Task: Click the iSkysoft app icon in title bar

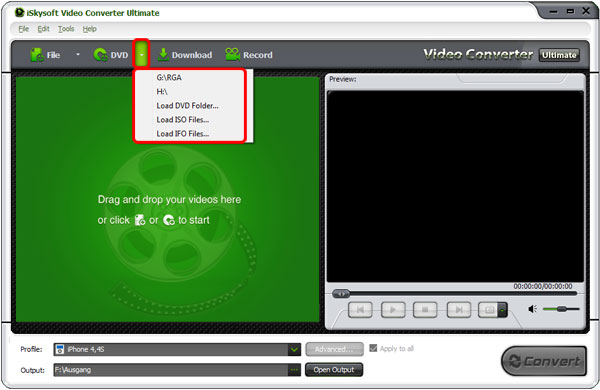Action: [19, 13]
